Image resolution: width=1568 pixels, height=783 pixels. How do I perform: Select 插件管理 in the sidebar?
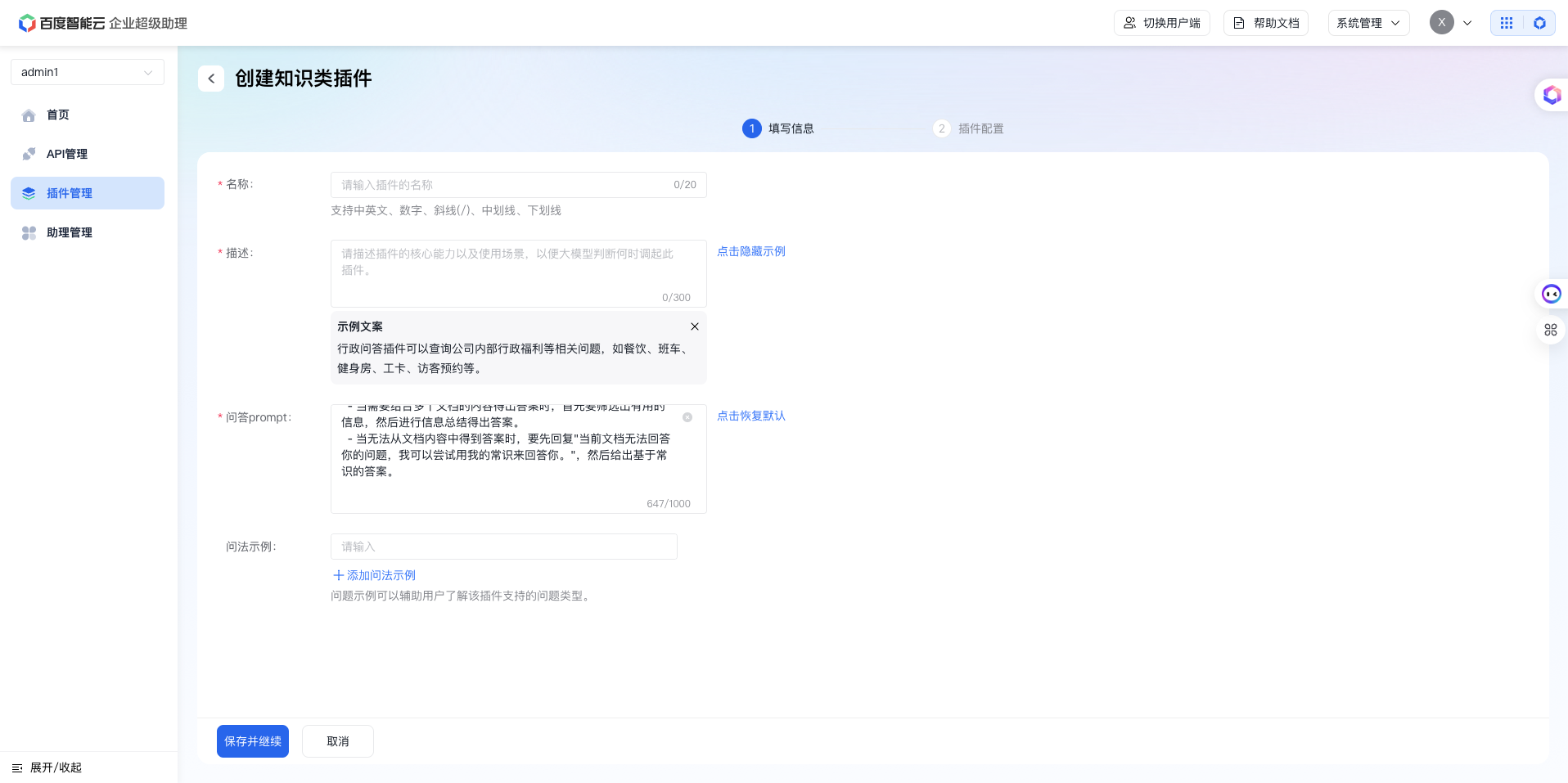pos(88,193)
